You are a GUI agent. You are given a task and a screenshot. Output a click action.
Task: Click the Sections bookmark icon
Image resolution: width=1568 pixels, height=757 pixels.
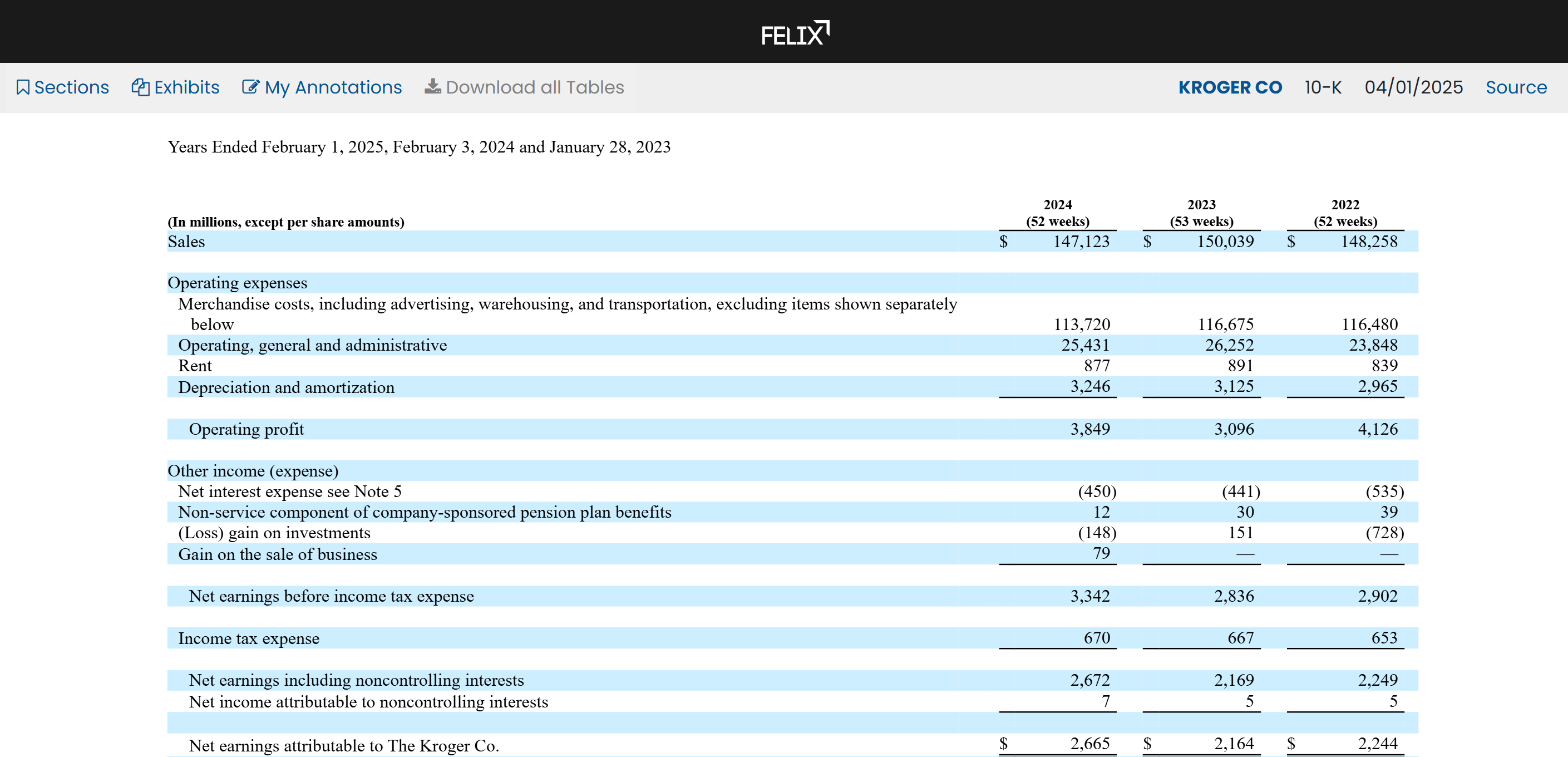[22, 88]
